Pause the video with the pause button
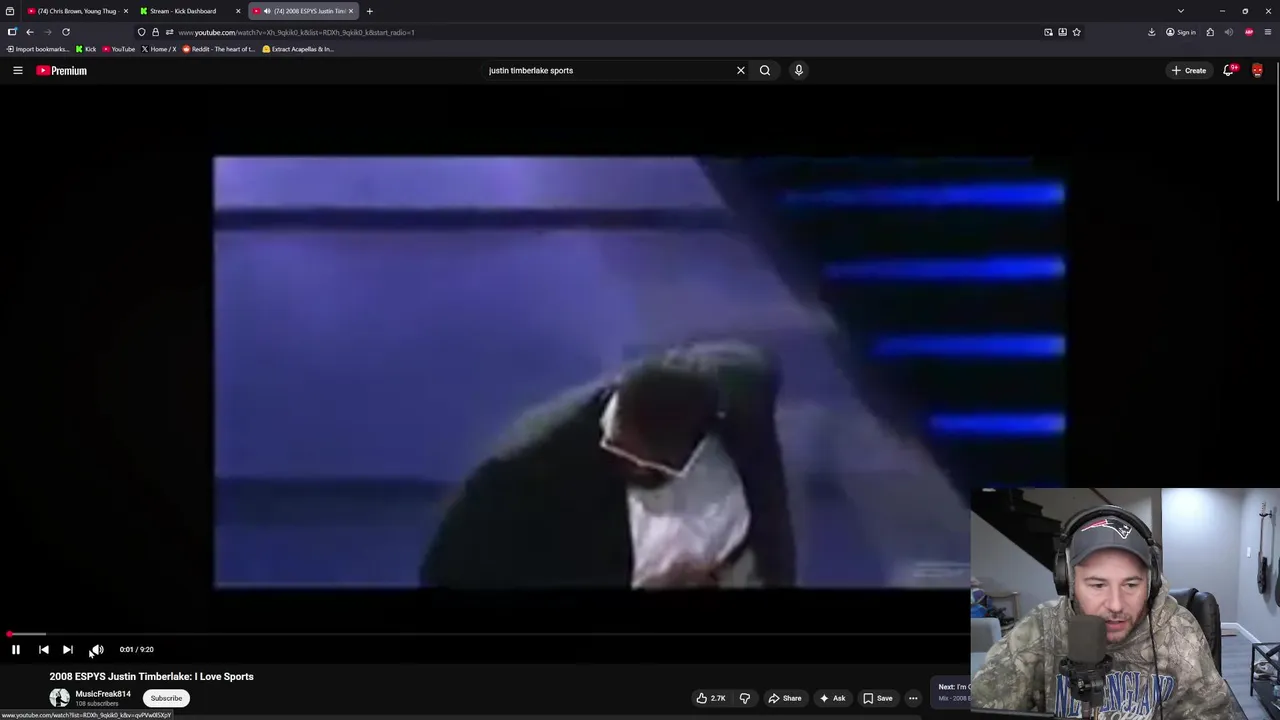Viewport: 1280px width, 720px height. click(x=16, y=649)
